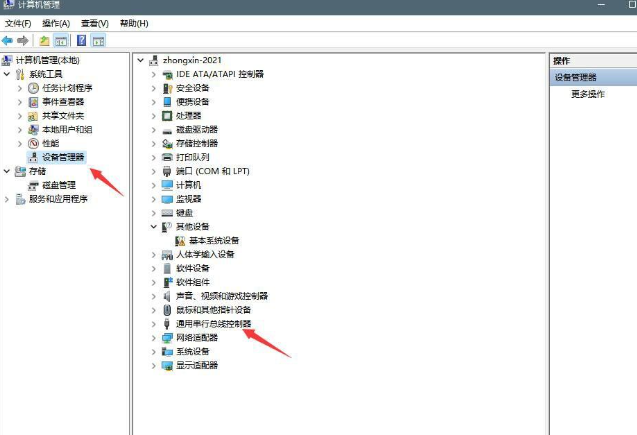The width and height of the screenshot is (637, 435).
Task: Click the 本地用户和组 icon
Action: pos(33,130)
